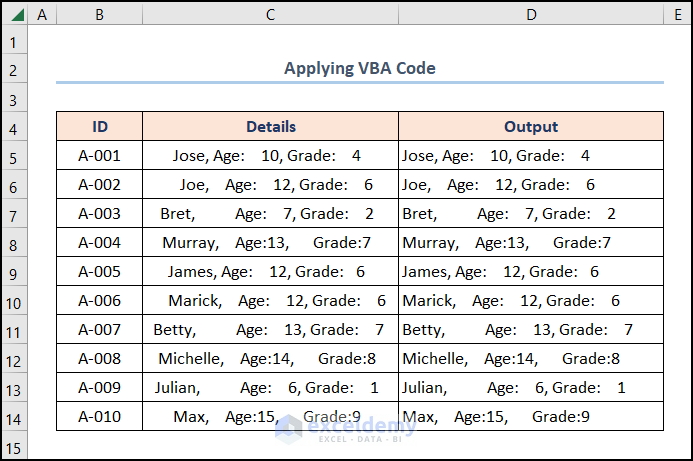Select column B header
Screen dimensions: 693x461
coord(99,14)
